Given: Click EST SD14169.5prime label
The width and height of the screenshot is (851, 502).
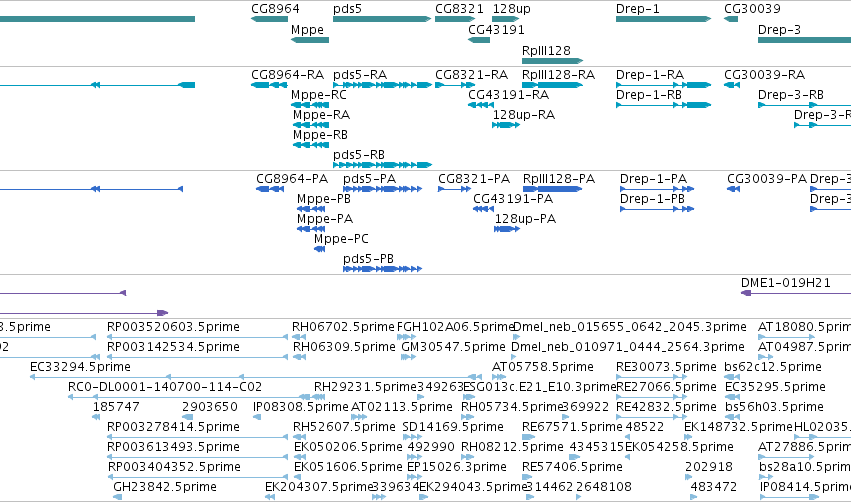Looking at the screenshot, I should [453, 428].
